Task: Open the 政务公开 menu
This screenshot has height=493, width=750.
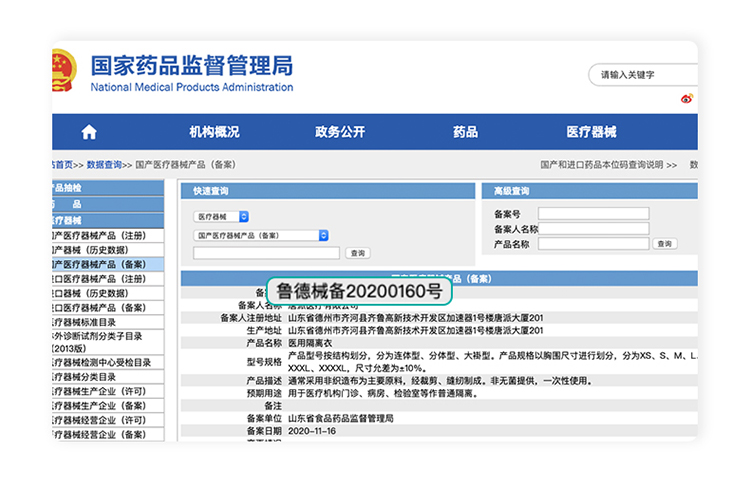Action: tap(340, 132)
